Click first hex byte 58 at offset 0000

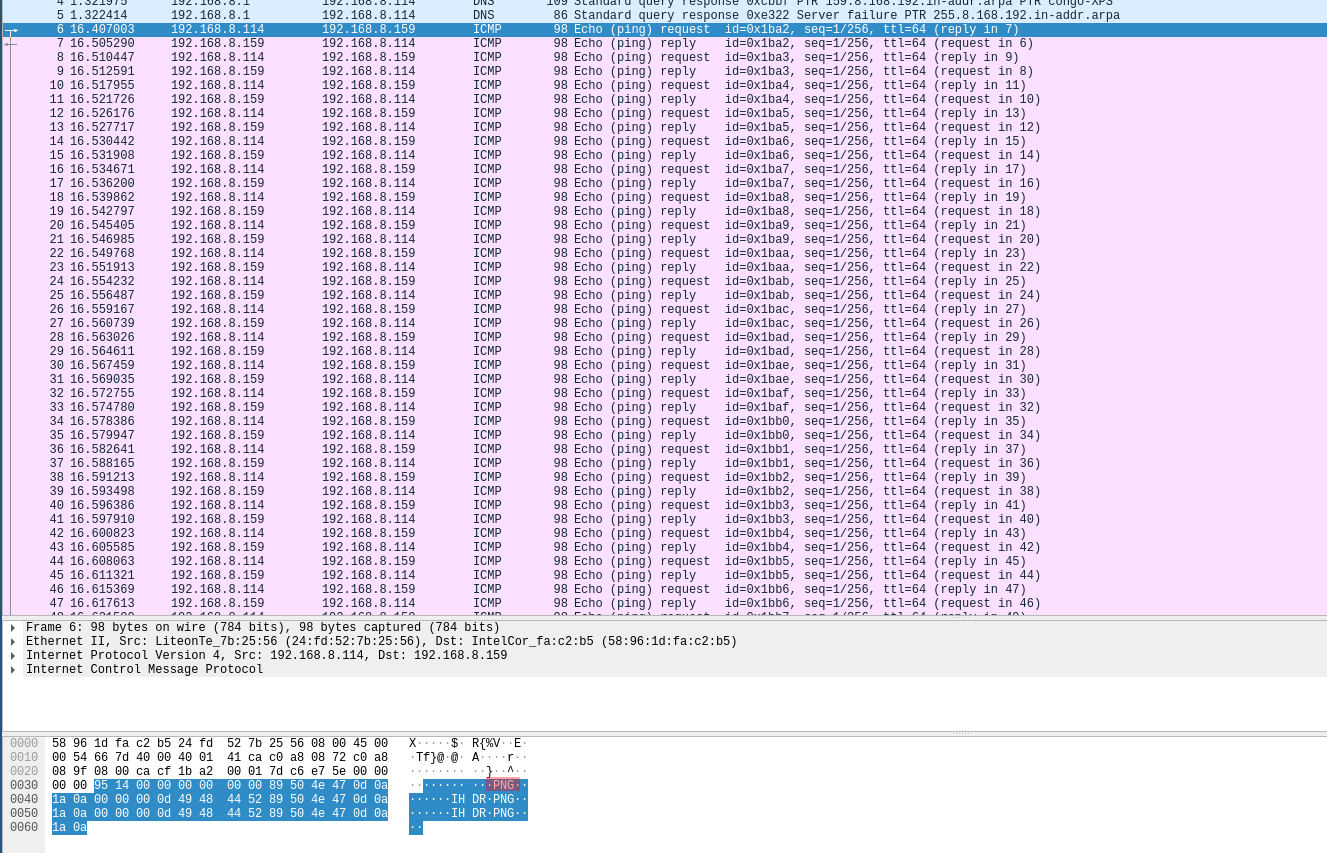(59, 744)
